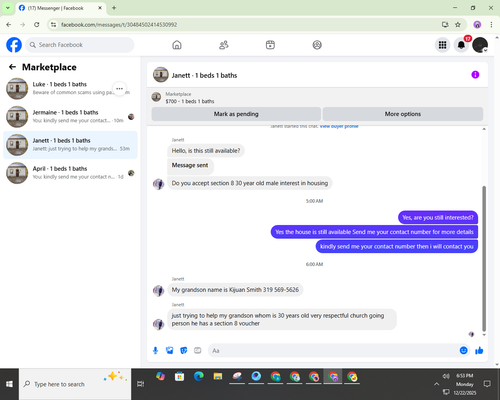Open the account profile picture menu
Image resolution: width=500 pixels, height=400 pixels.
[x=480, y=45]
